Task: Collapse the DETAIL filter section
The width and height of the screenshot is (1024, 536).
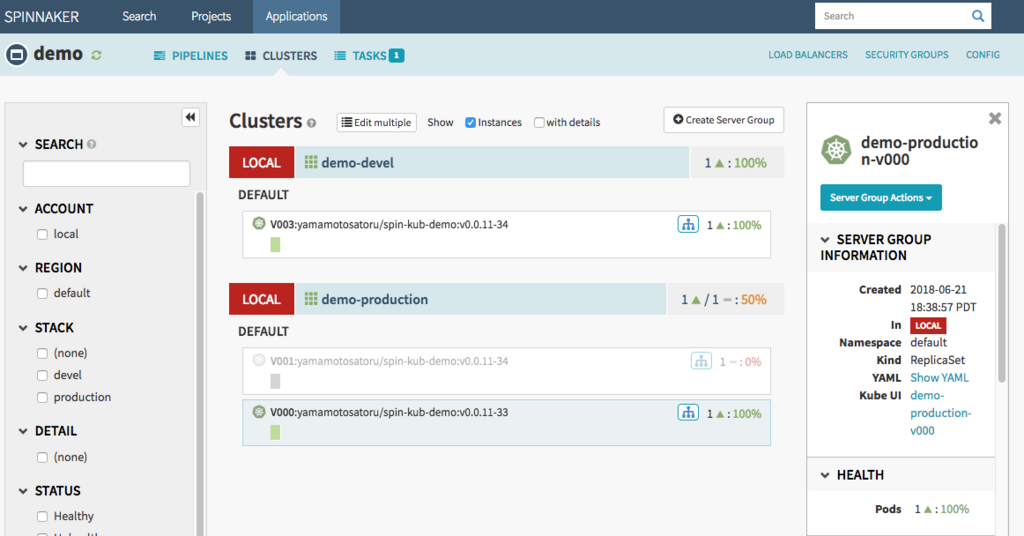Action: coord(23,432)
